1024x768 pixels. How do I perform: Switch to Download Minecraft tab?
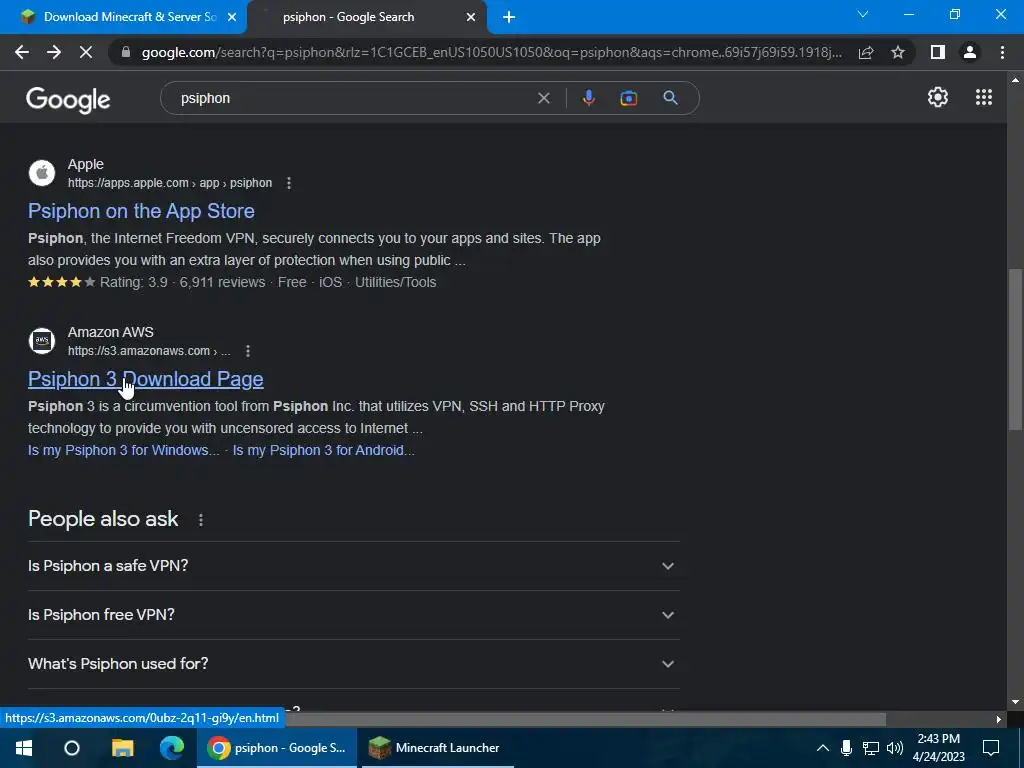[x=123, y=17]
